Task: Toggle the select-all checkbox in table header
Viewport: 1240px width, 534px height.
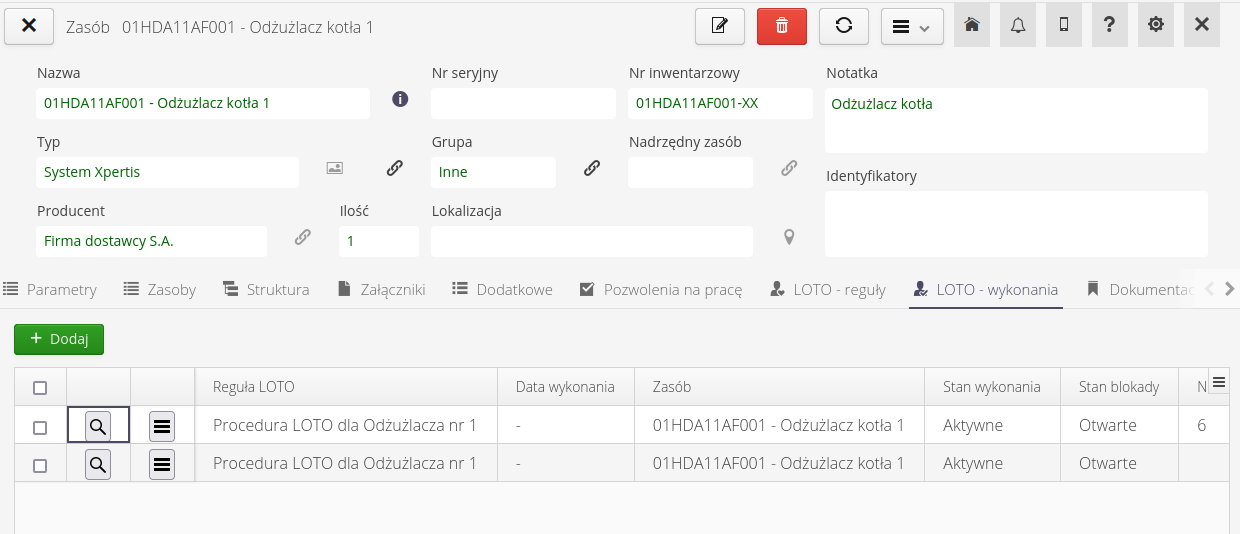Action: click(40, 388)
